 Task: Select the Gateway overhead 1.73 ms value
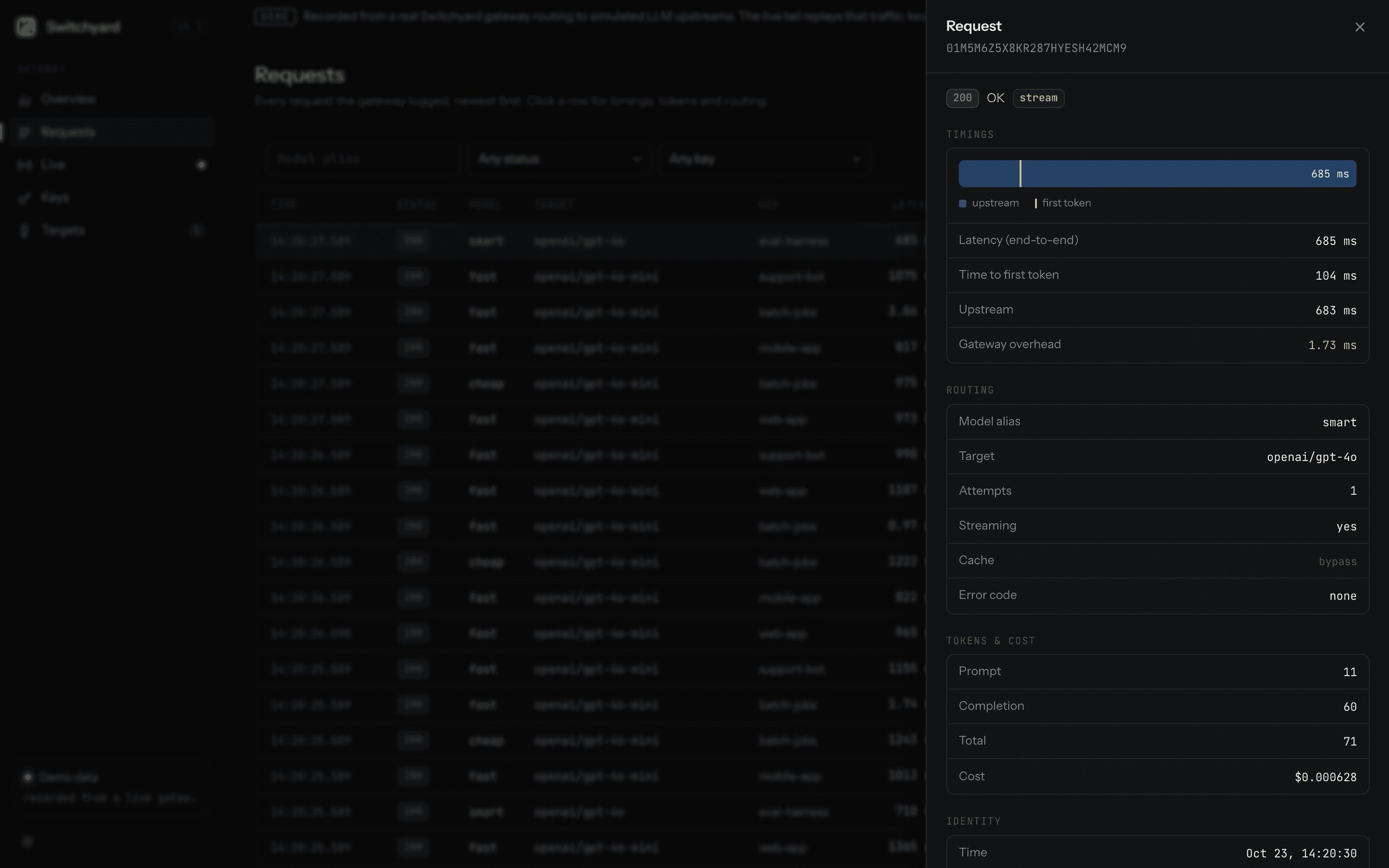coord(1332,345)
